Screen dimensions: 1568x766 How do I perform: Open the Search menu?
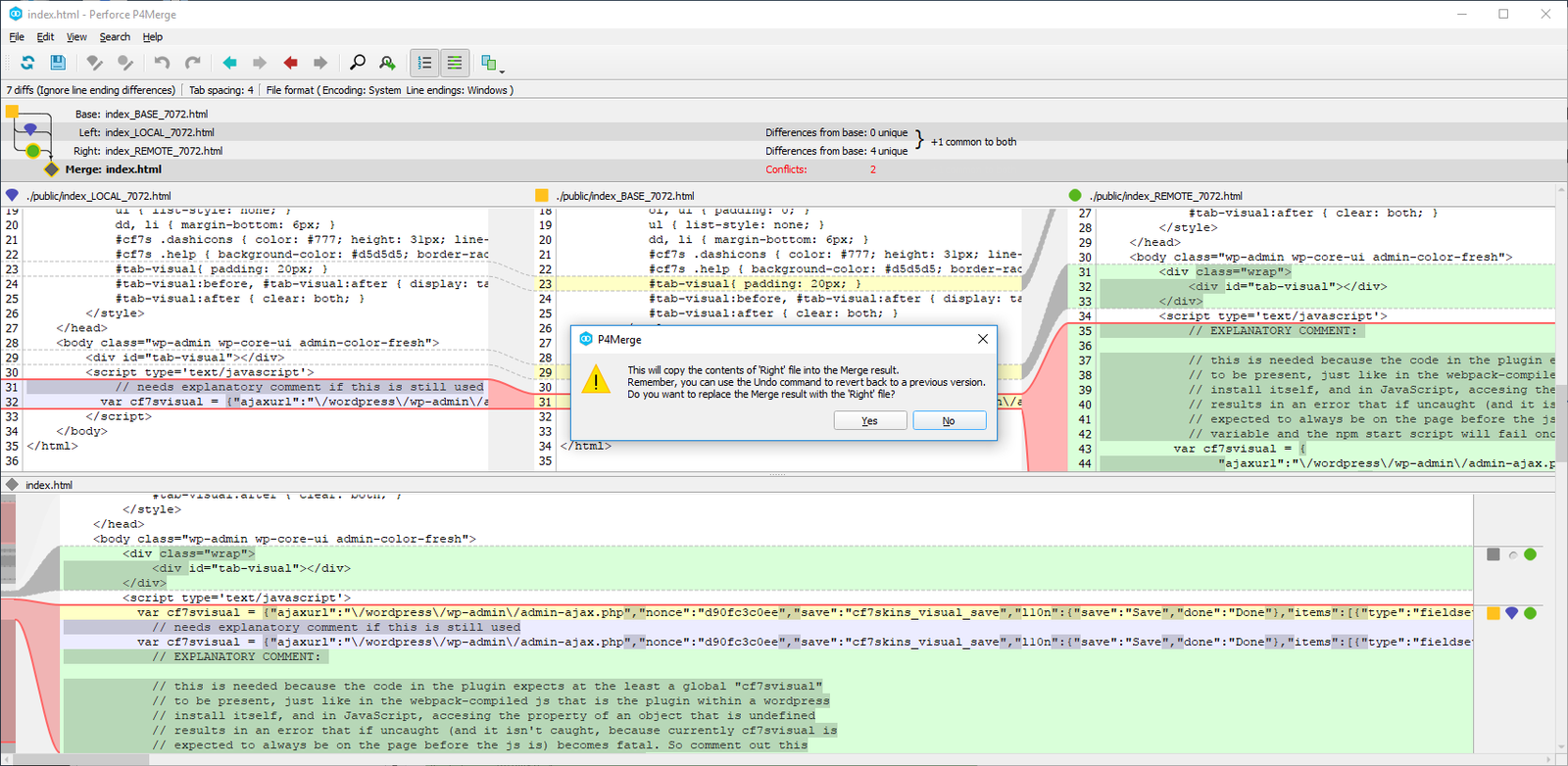pyautogui.click(x=115, y=37)
